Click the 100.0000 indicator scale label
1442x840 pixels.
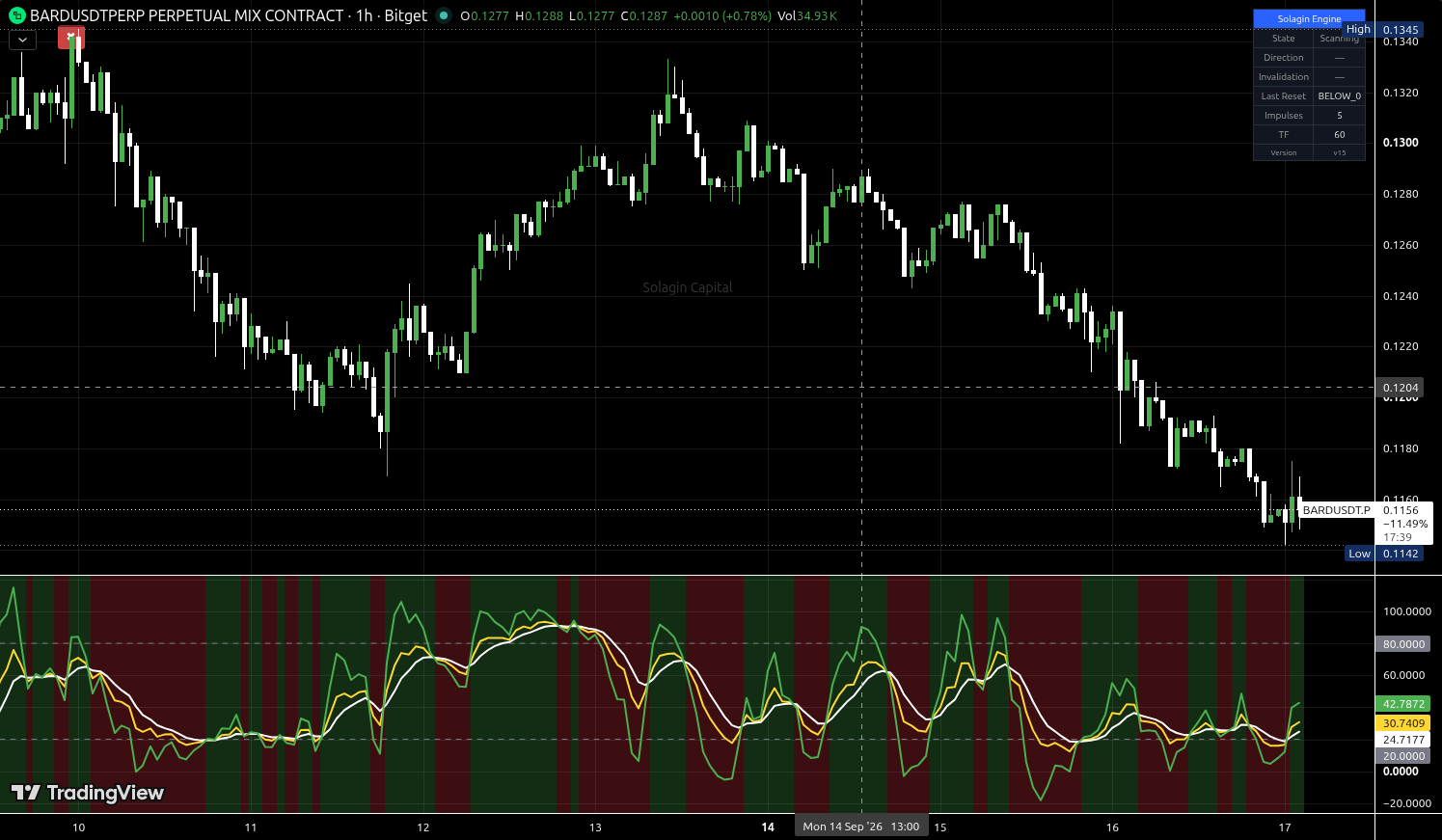[x=1407, y=611]
